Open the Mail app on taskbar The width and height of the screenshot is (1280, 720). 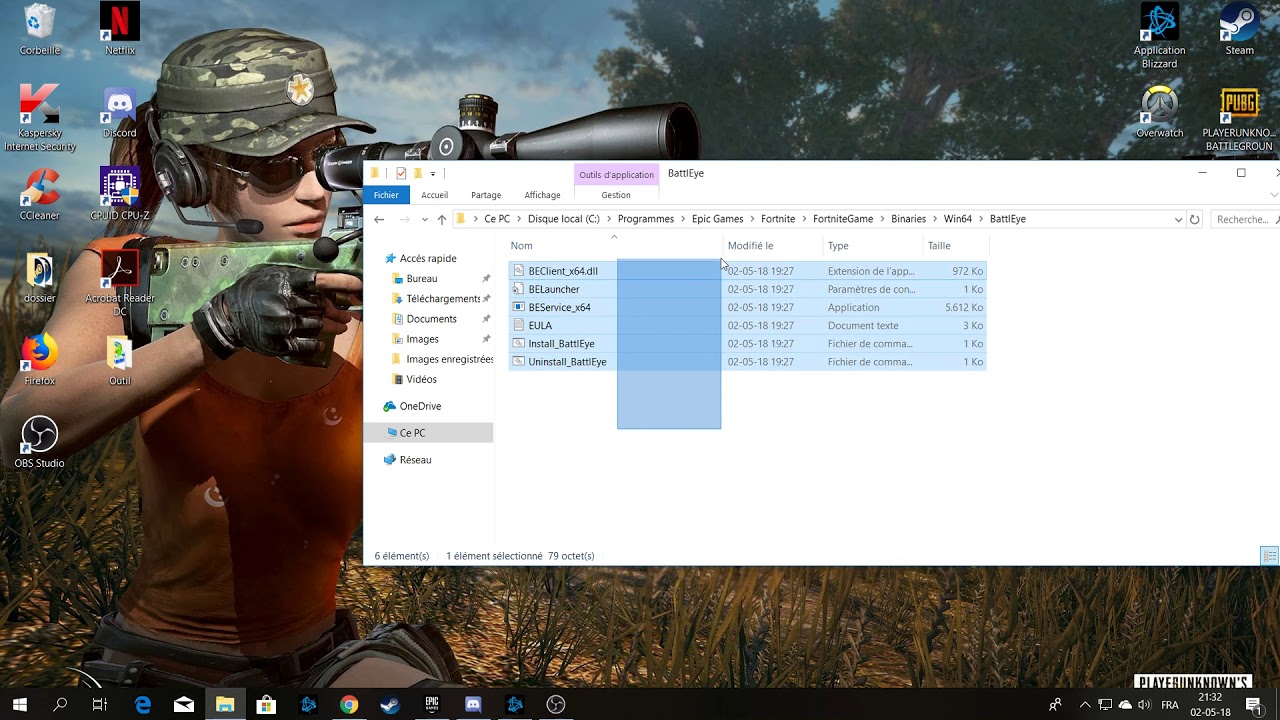point(184,705)
